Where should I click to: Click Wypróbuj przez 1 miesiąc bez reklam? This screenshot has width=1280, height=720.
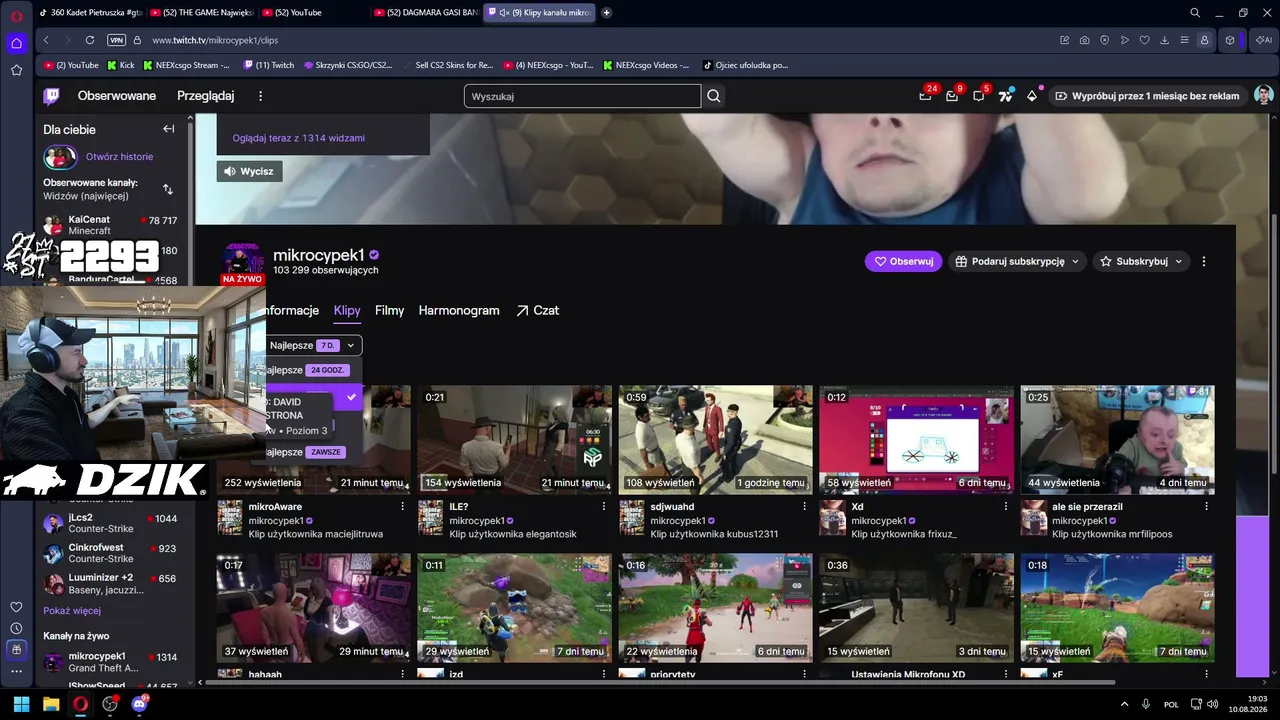(1147, 96)
